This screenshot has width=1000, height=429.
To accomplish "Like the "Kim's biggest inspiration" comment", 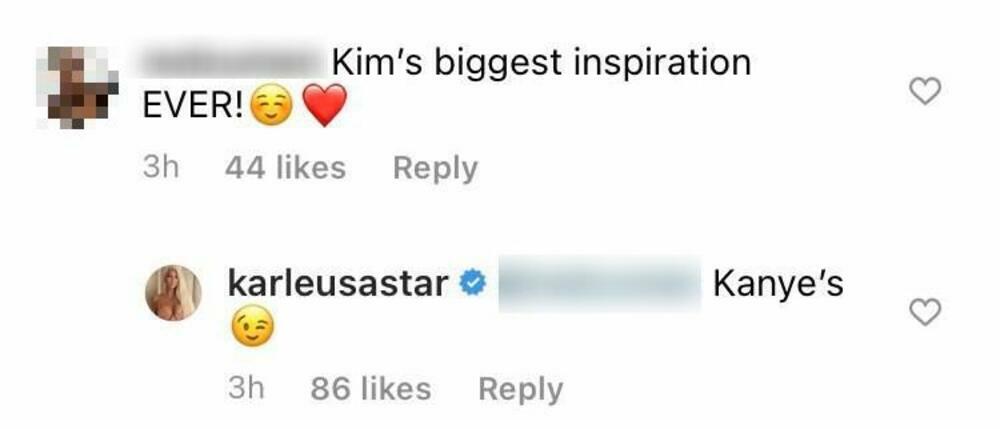I will click(x=924, y=93).
